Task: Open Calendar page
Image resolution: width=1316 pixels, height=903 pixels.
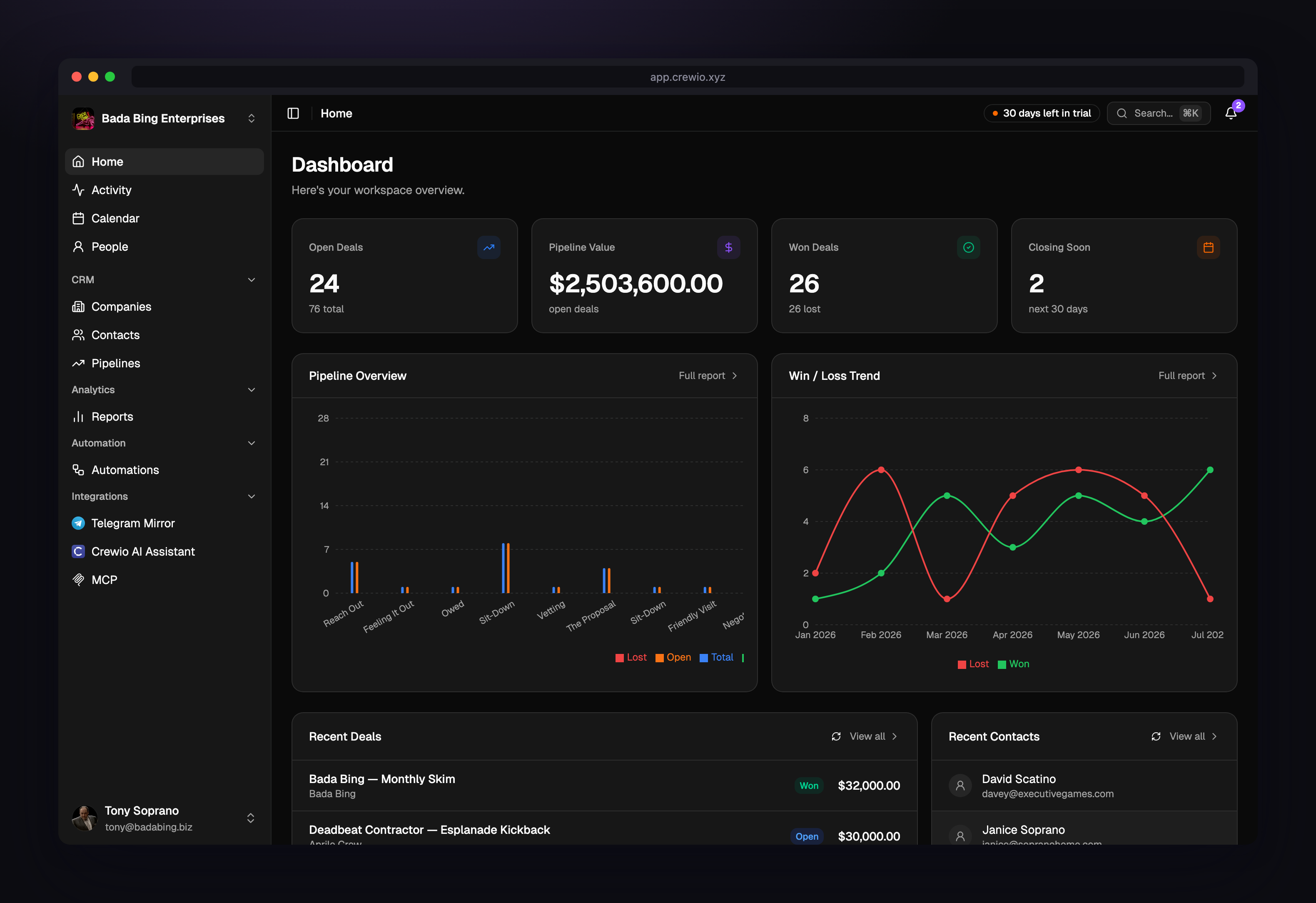Action: point(164,219)
